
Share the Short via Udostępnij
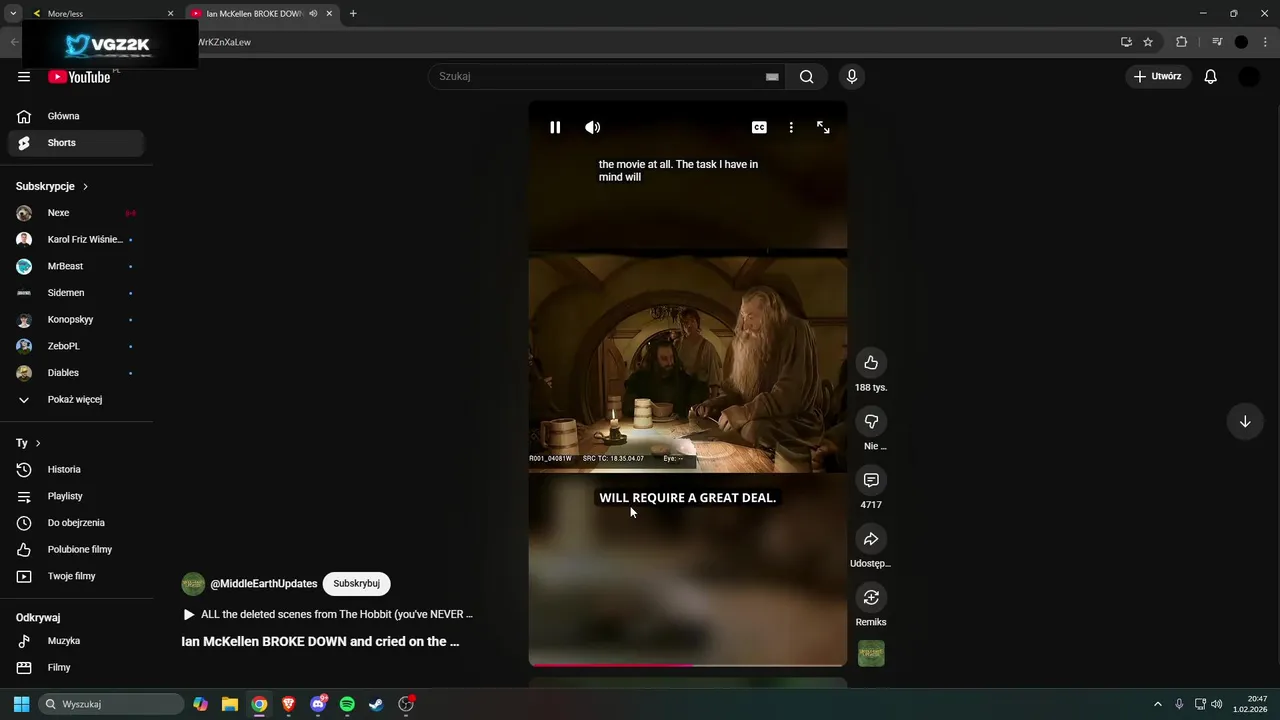(x=871, y=539)
